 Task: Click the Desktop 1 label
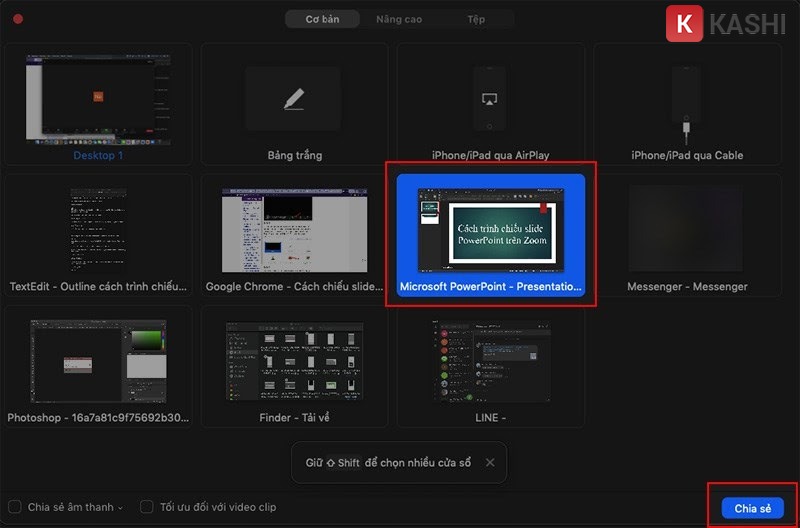98,155
